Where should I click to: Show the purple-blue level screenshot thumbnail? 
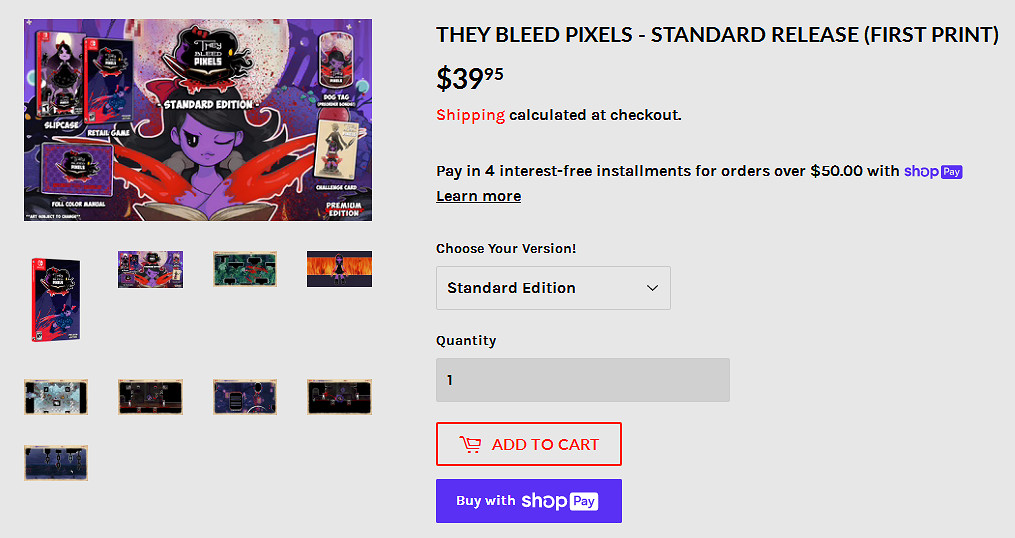[x=245, y=397]
